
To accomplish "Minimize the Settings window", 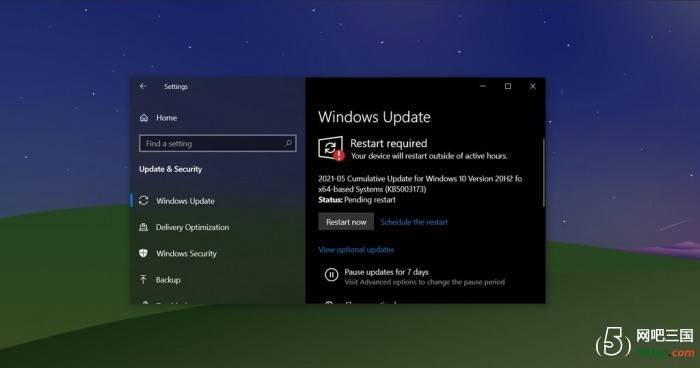I will [483, 86].
